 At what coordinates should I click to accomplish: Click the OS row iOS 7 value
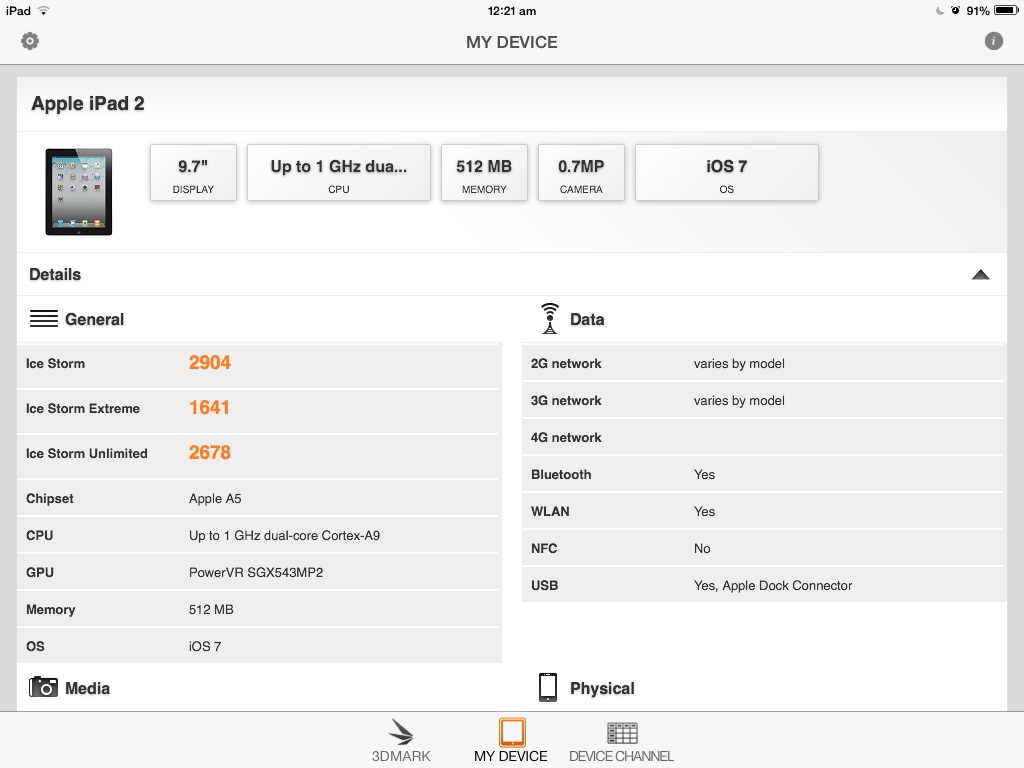(205, 646)
